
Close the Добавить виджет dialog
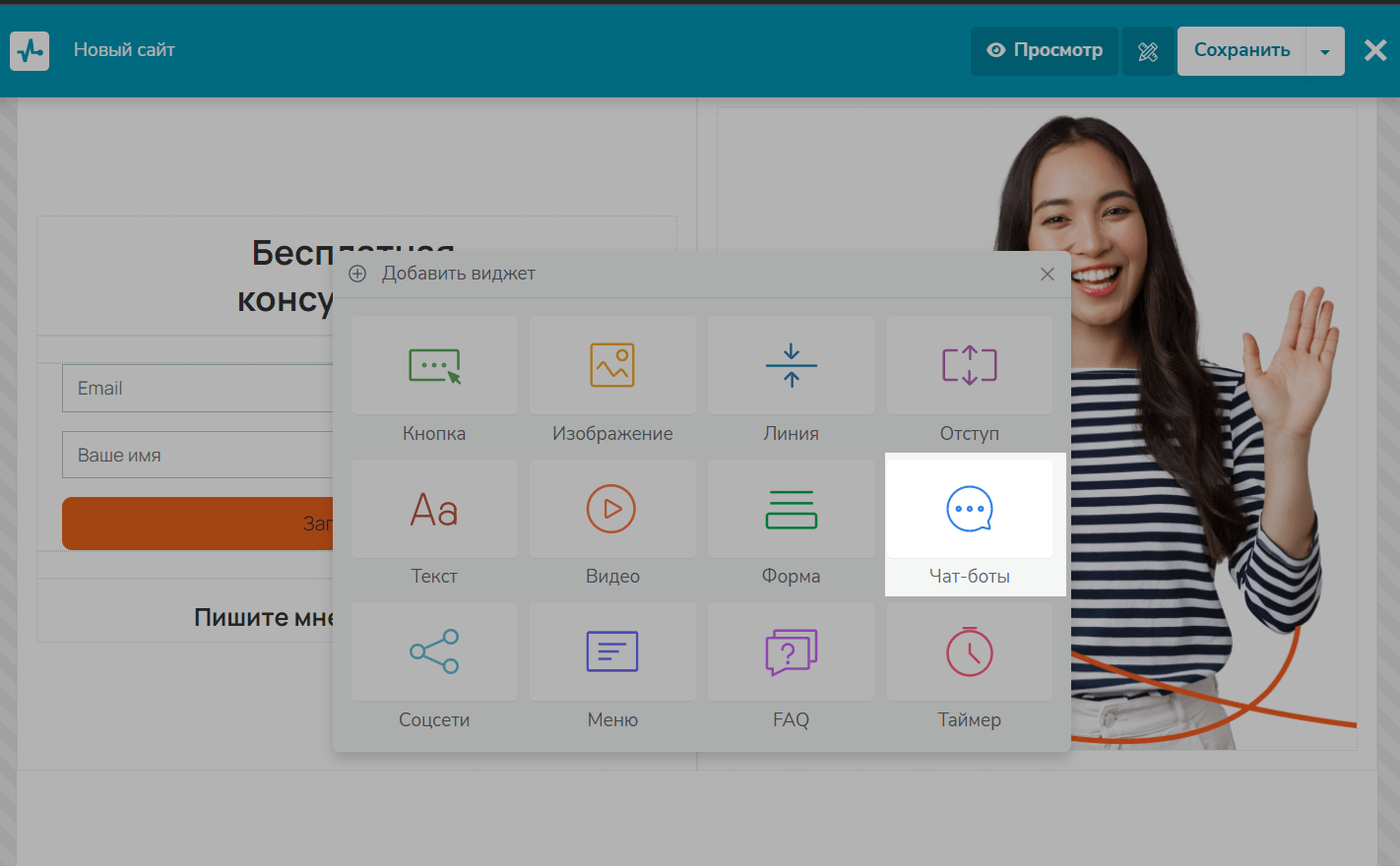pyautogui.click(x=1048, y=275)
